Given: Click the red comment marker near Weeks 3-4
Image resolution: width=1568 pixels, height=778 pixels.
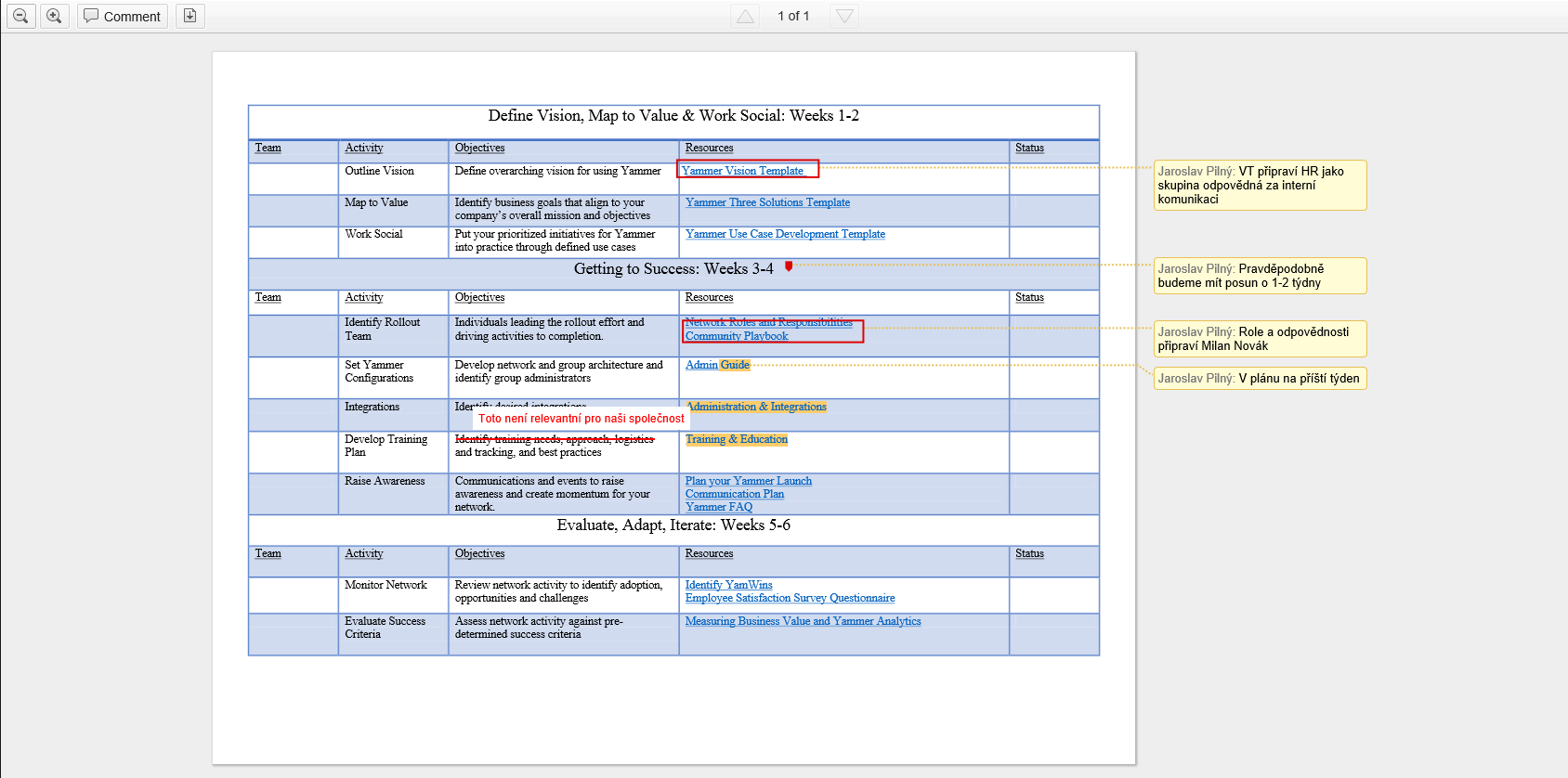Looking at the screenshot, I should coord(789,266).
